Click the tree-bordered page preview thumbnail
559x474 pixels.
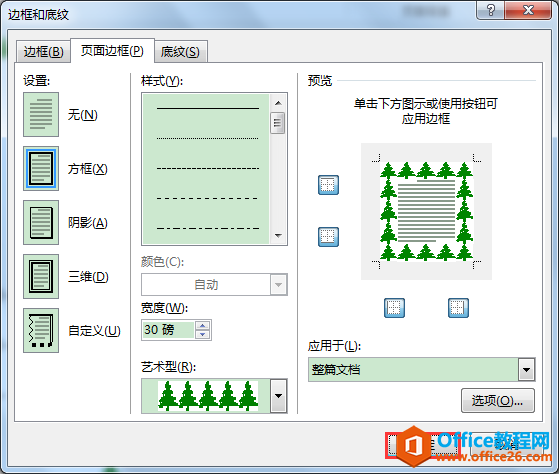426,211
